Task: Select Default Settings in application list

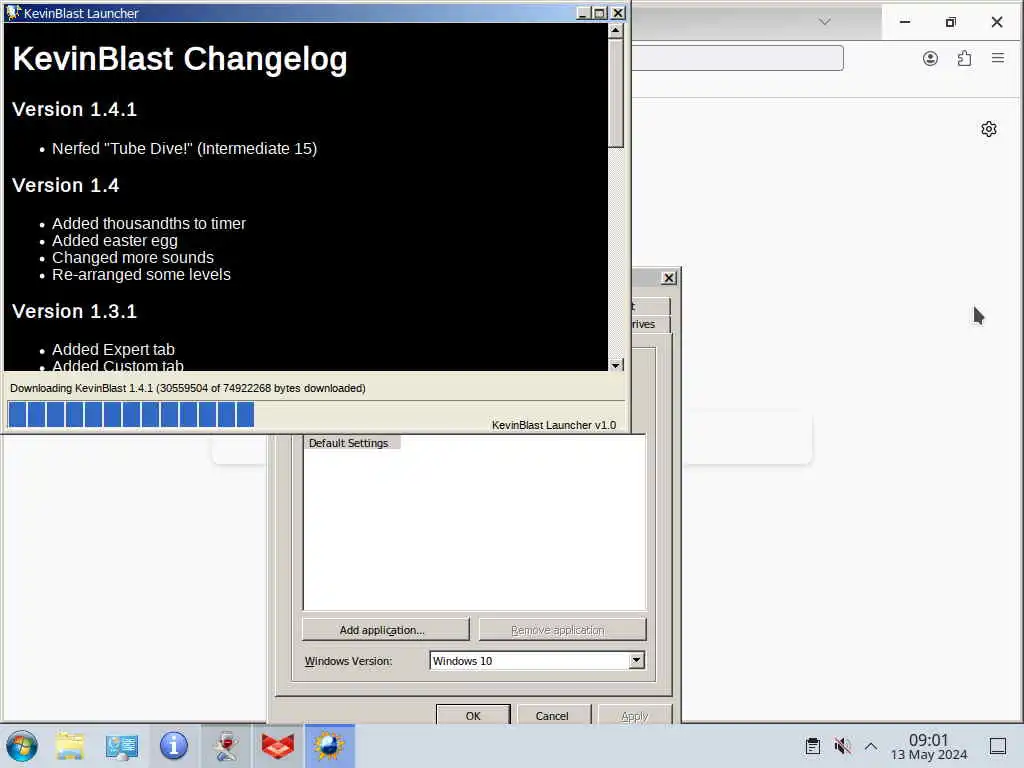Action: pyautogui.click(x=349, y=443)
